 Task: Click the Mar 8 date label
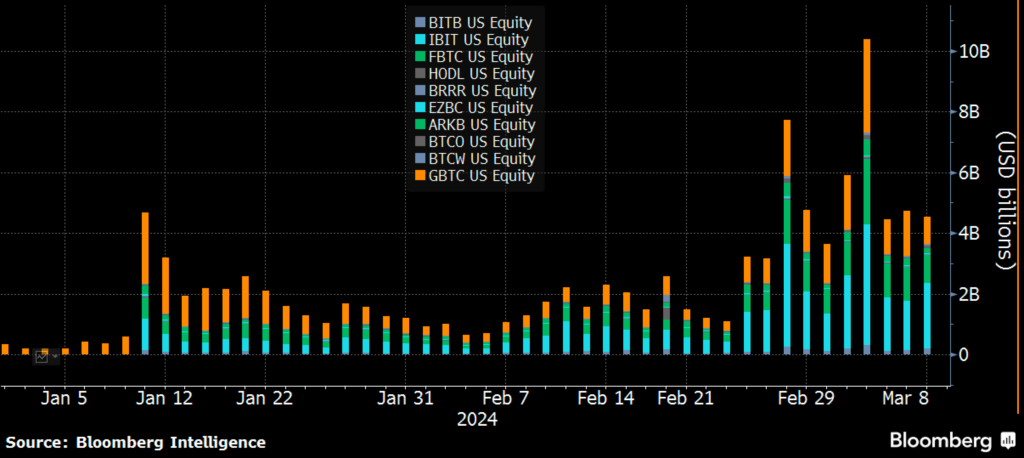coord(906,399)
